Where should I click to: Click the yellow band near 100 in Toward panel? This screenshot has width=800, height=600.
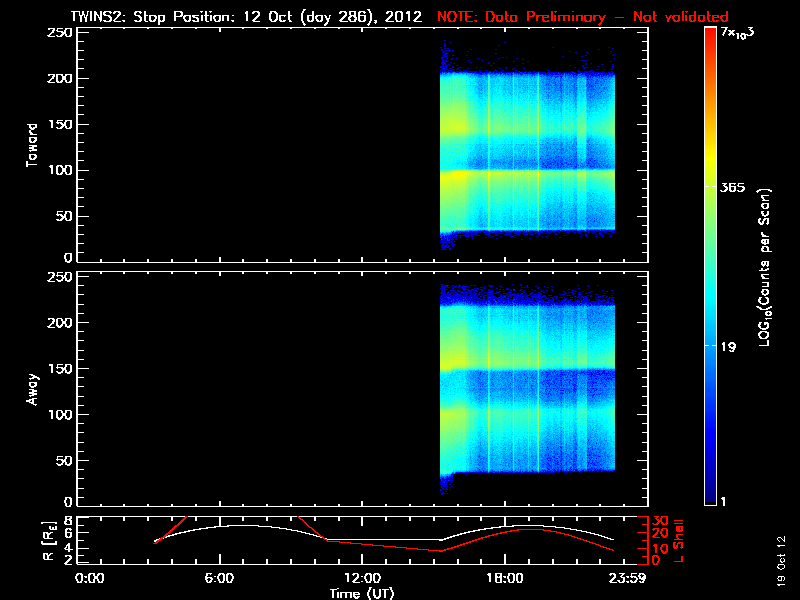[527, 174]
